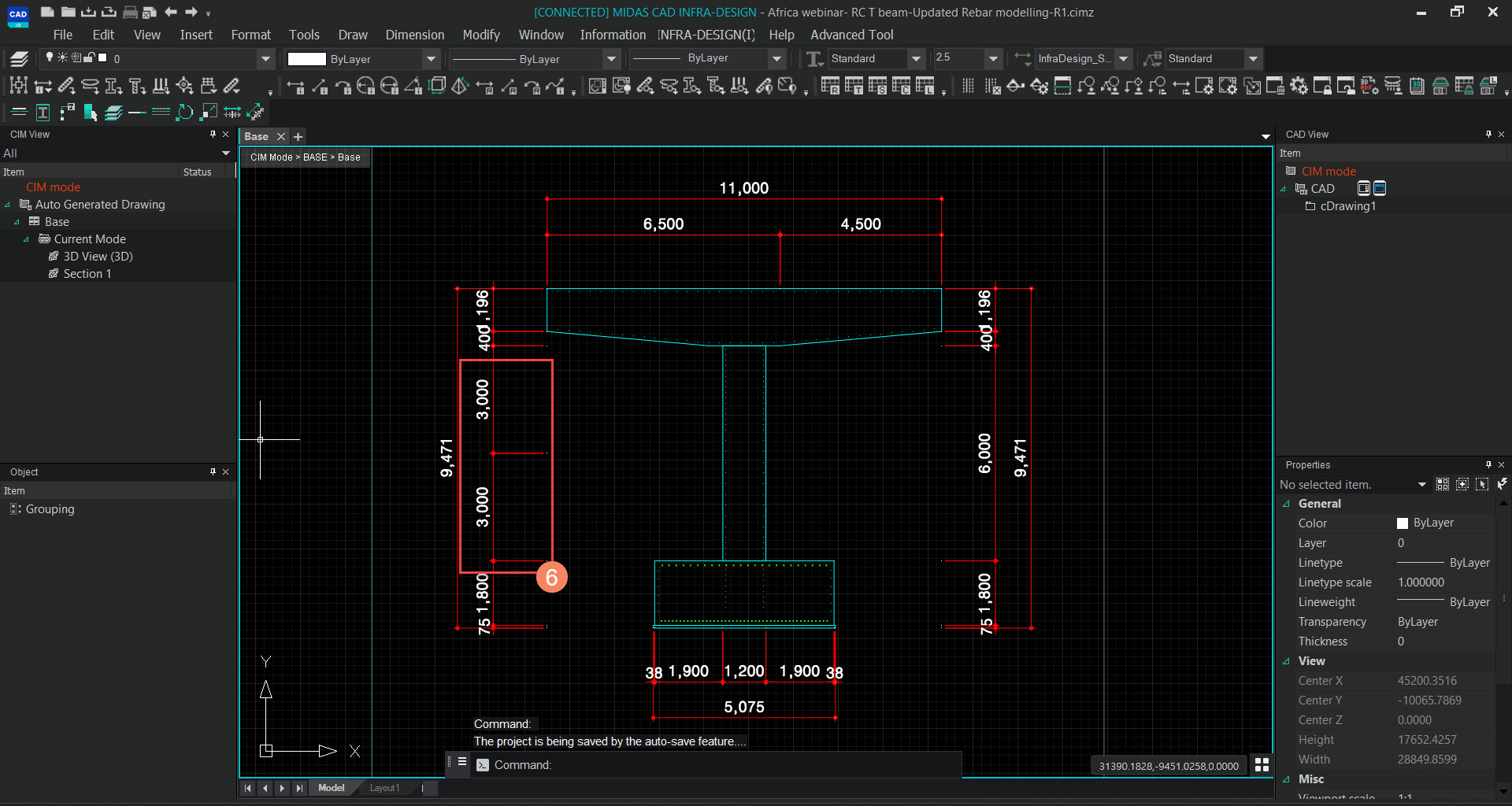Open the InfraDesign_S dimension style dropdown
Screen dimensions: 1512x806
click(1124, 59)
